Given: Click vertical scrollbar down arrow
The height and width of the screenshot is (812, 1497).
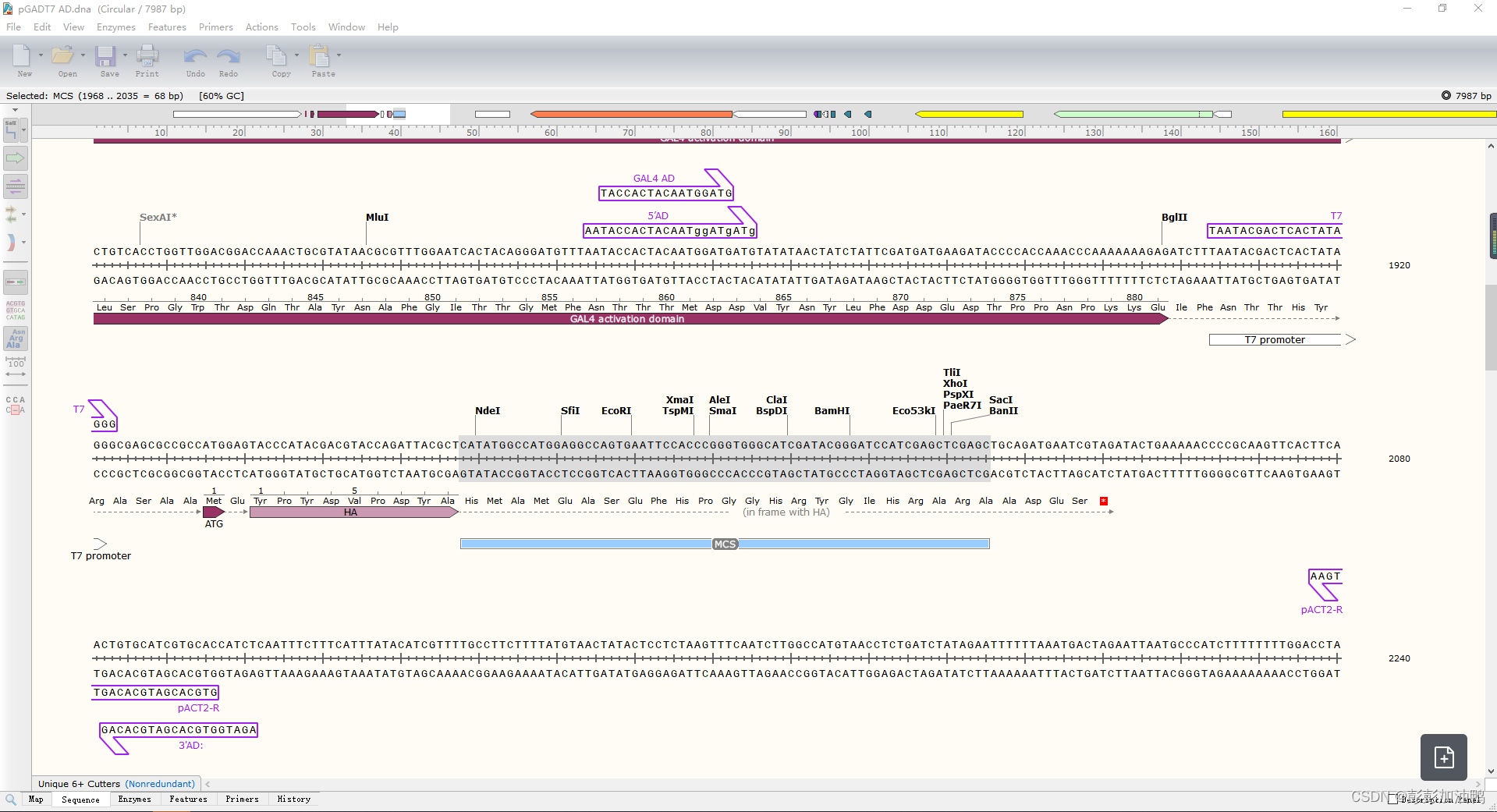Looking at the screenshot, I should click(1491, 771).
